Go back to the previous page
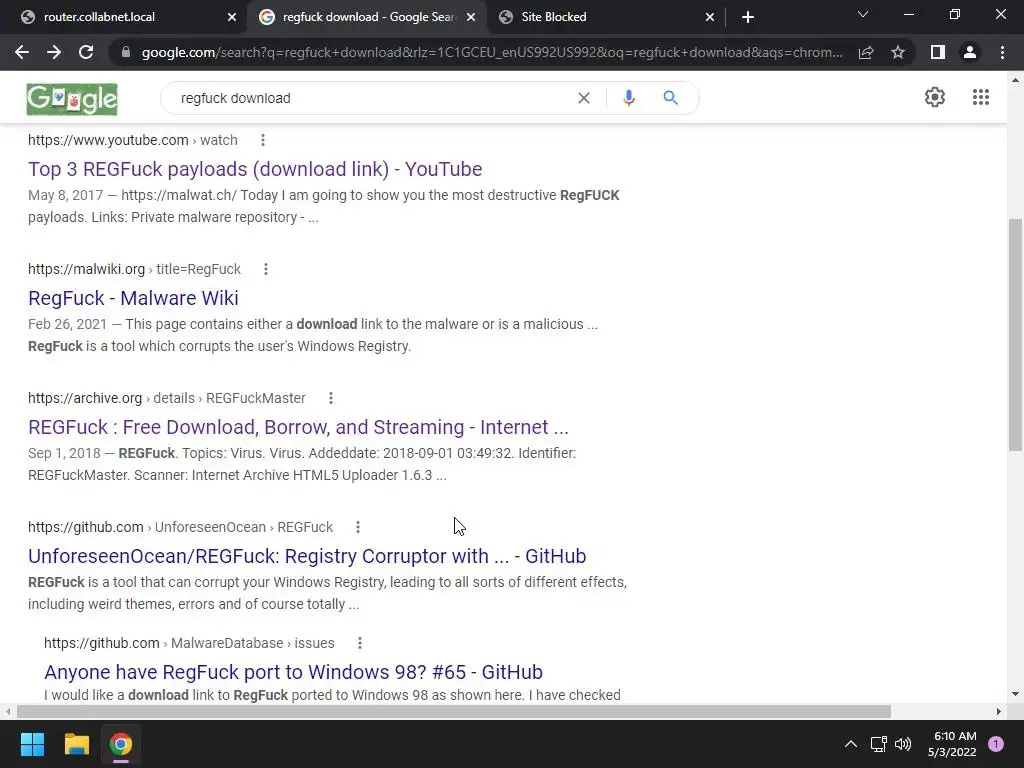This screenshot has width=1024, height=768. tap(22, 52)
